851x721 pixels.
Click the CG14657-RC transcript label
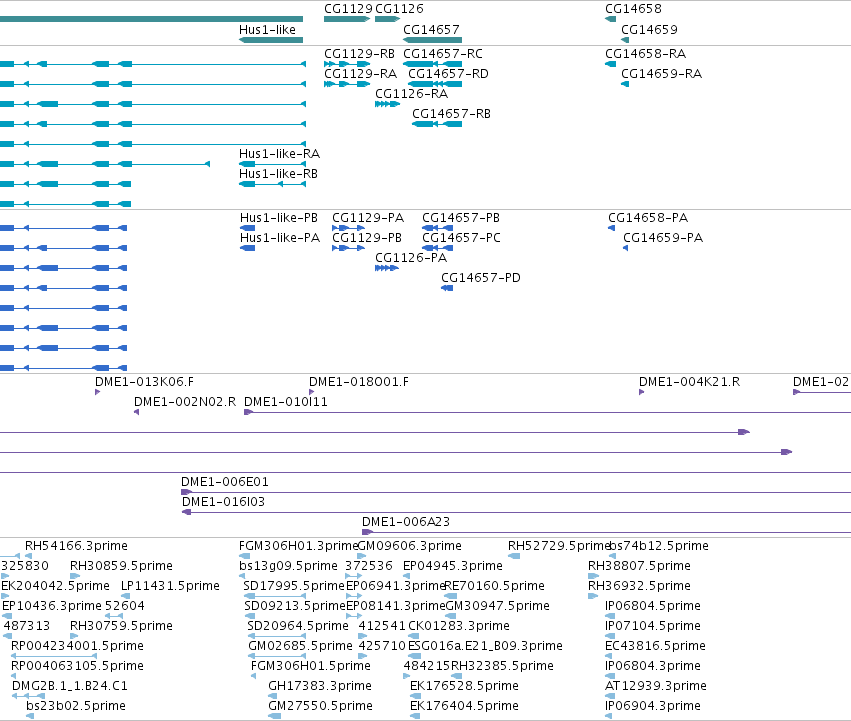point(443,54)
